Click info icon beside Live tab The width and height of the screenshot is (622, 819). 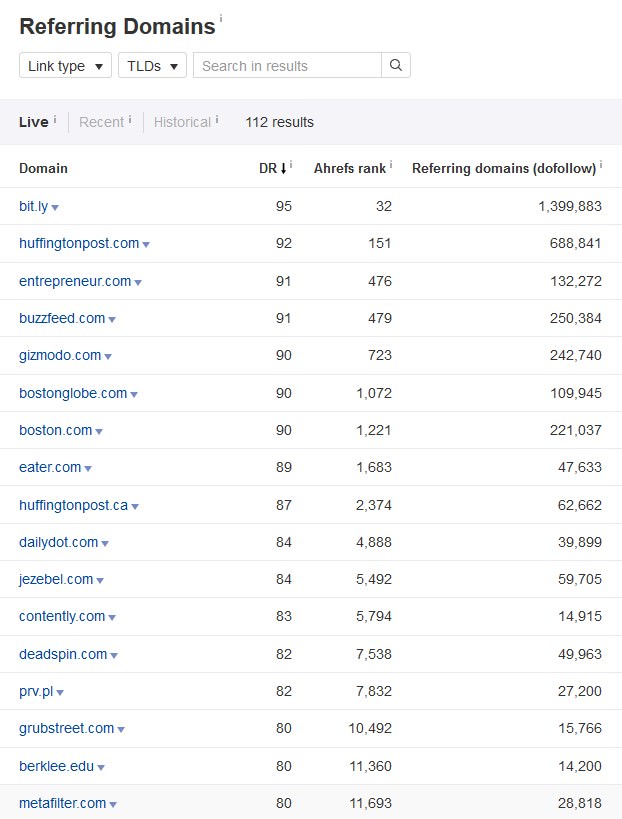(55, 120)
